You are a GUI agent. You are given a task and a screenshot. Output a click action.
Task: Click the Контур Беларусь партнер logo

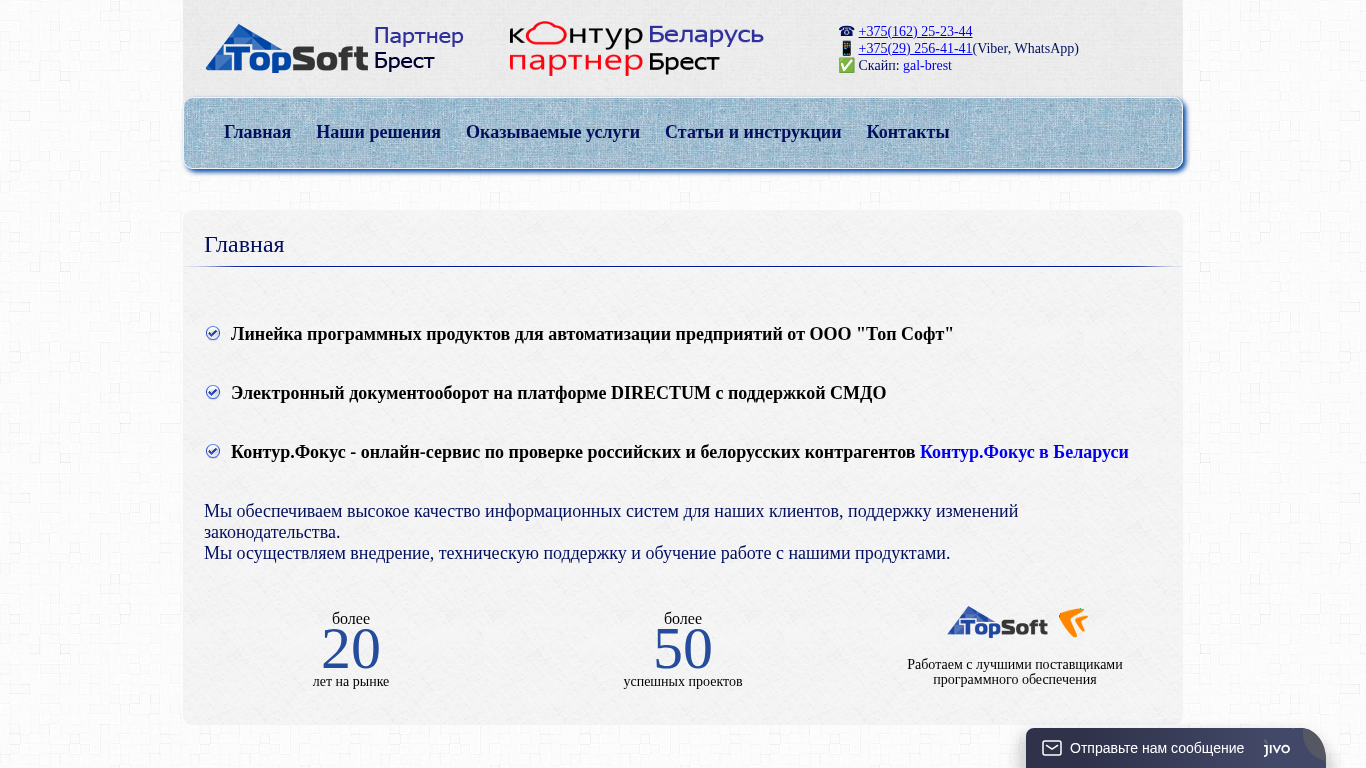coord(636,48)
